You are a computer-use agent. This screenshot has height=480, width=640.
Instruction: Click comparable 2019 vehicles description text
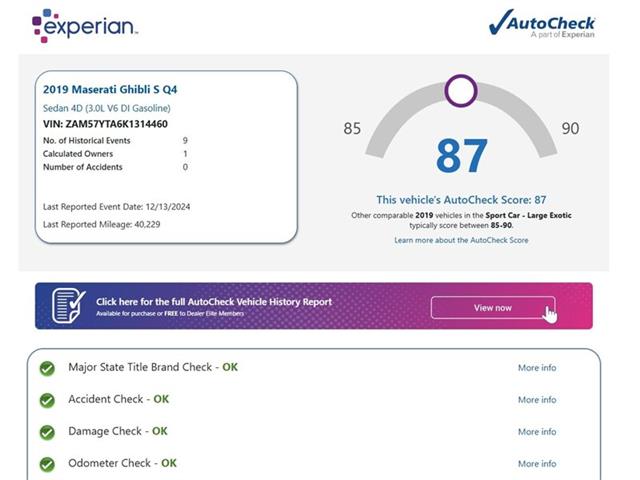[461, 220]
